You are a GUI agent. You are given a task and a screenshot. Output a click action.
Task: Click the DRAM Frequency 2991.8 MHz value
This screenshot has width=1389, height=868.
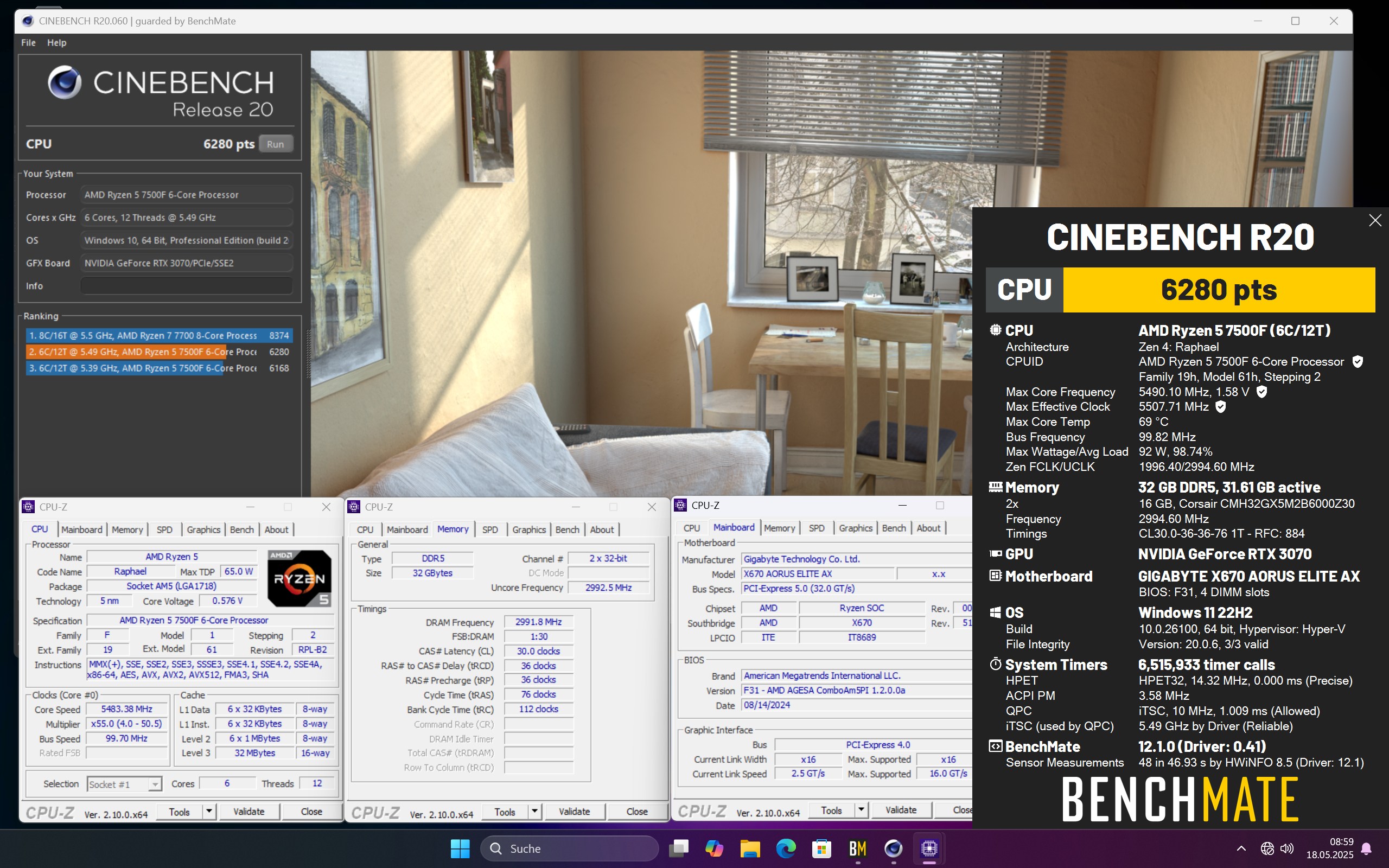pos(538,622)
